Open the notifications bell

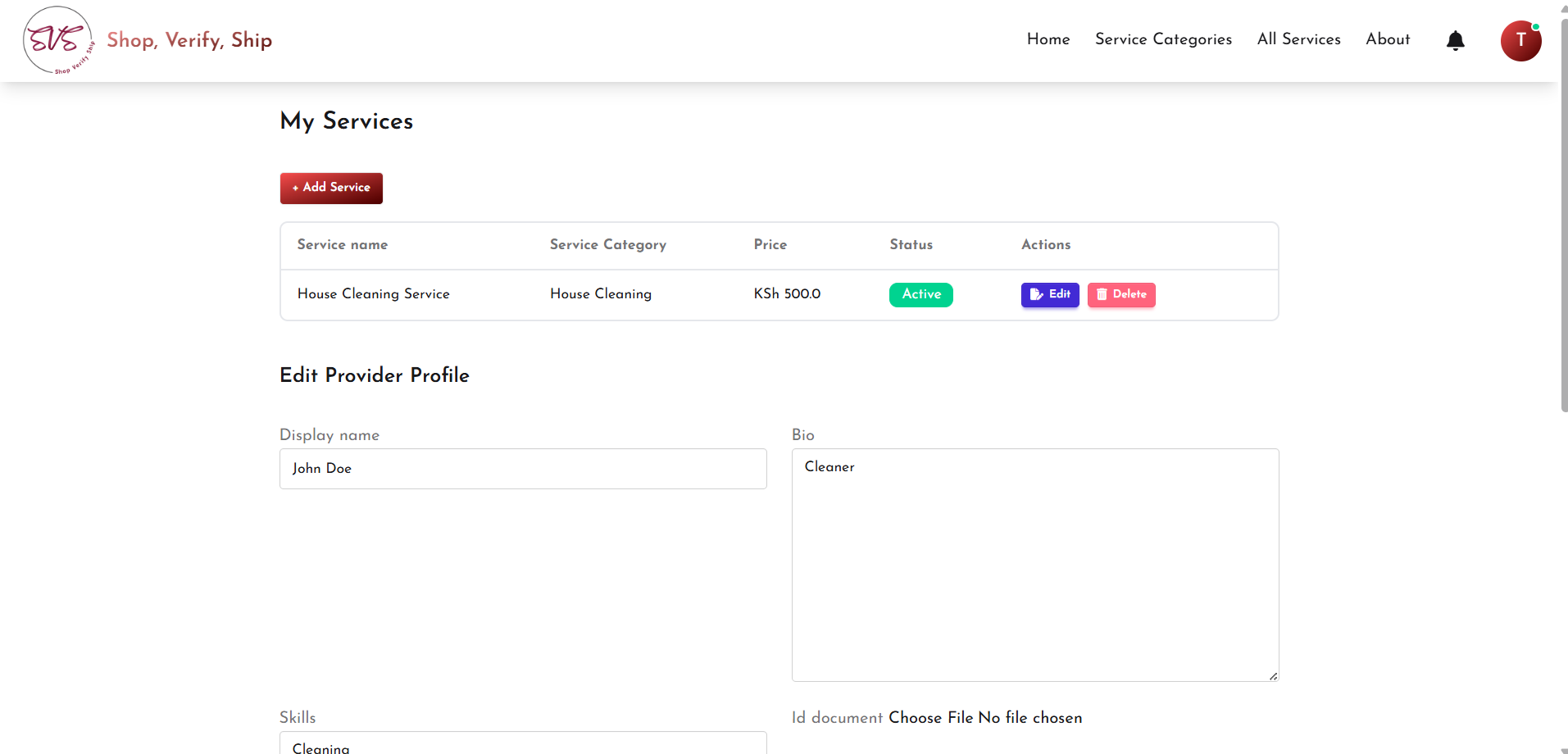(x=1455, y=40)
